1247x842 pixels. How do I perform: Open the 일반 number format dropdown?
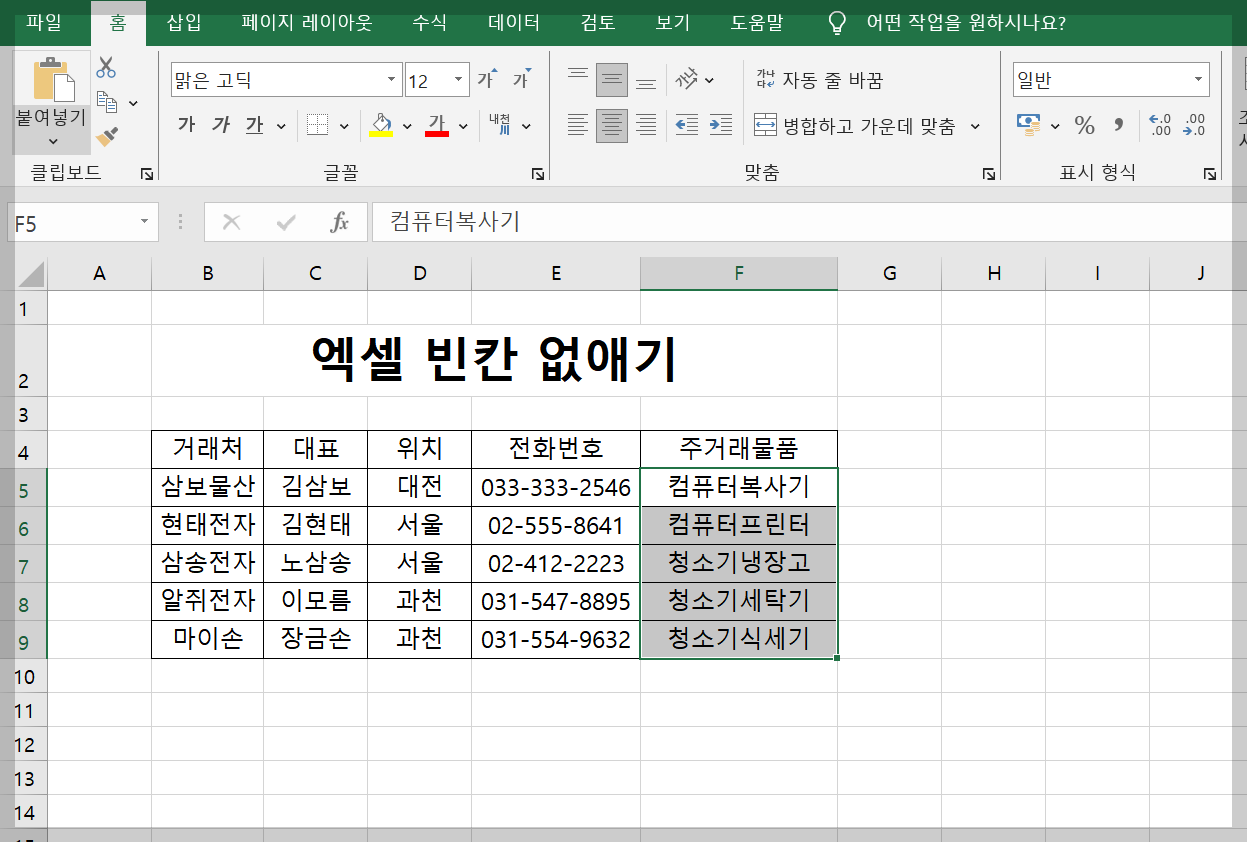tap(1196, 78)
